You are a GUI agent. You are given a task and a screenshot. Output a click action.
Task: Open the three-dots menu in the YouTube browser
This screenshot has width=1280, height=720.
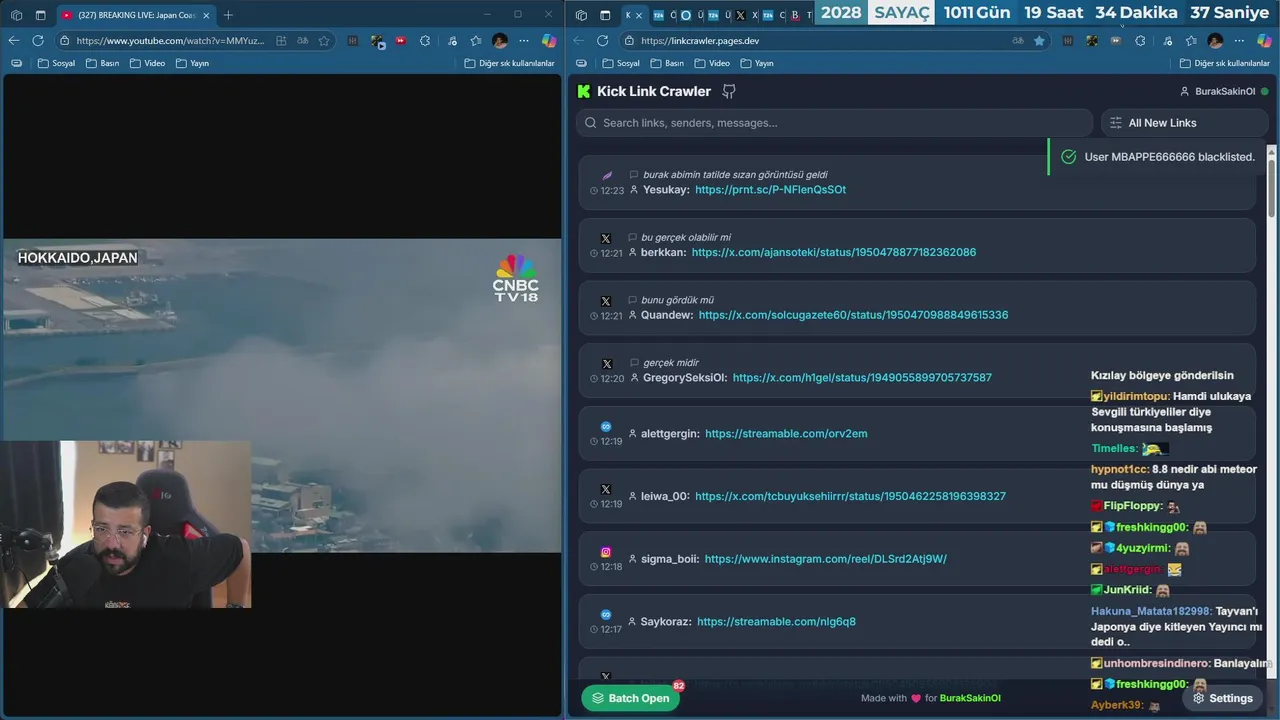524,40
